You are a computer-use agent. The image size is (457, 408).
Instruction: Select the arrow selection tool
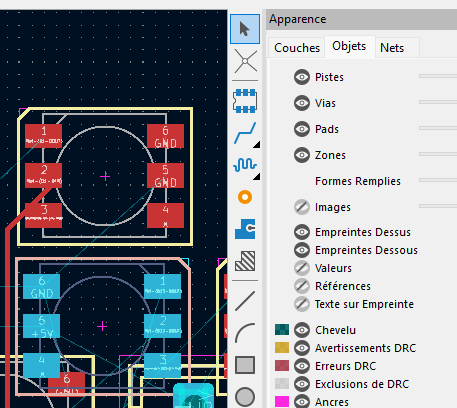tap(245, 29)
